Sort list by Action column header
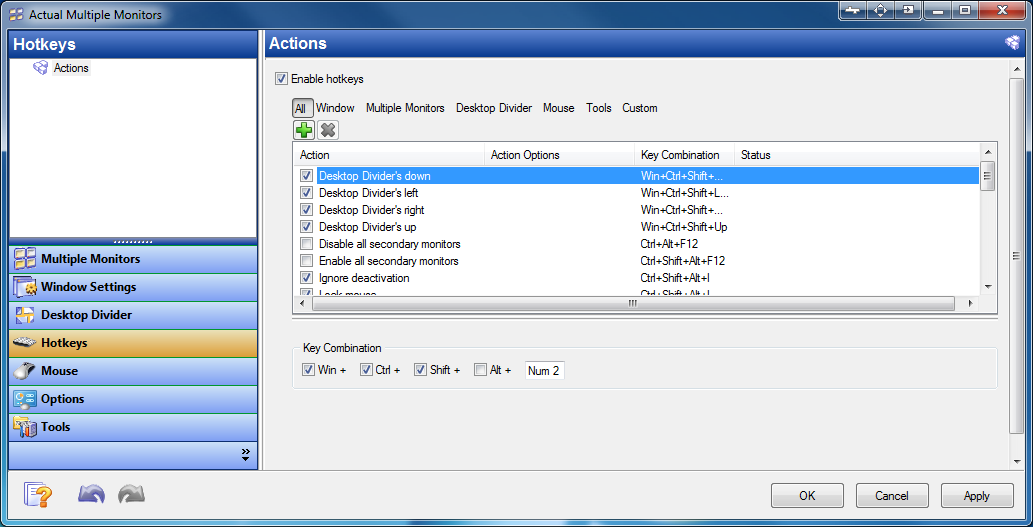 pos(389,155)
